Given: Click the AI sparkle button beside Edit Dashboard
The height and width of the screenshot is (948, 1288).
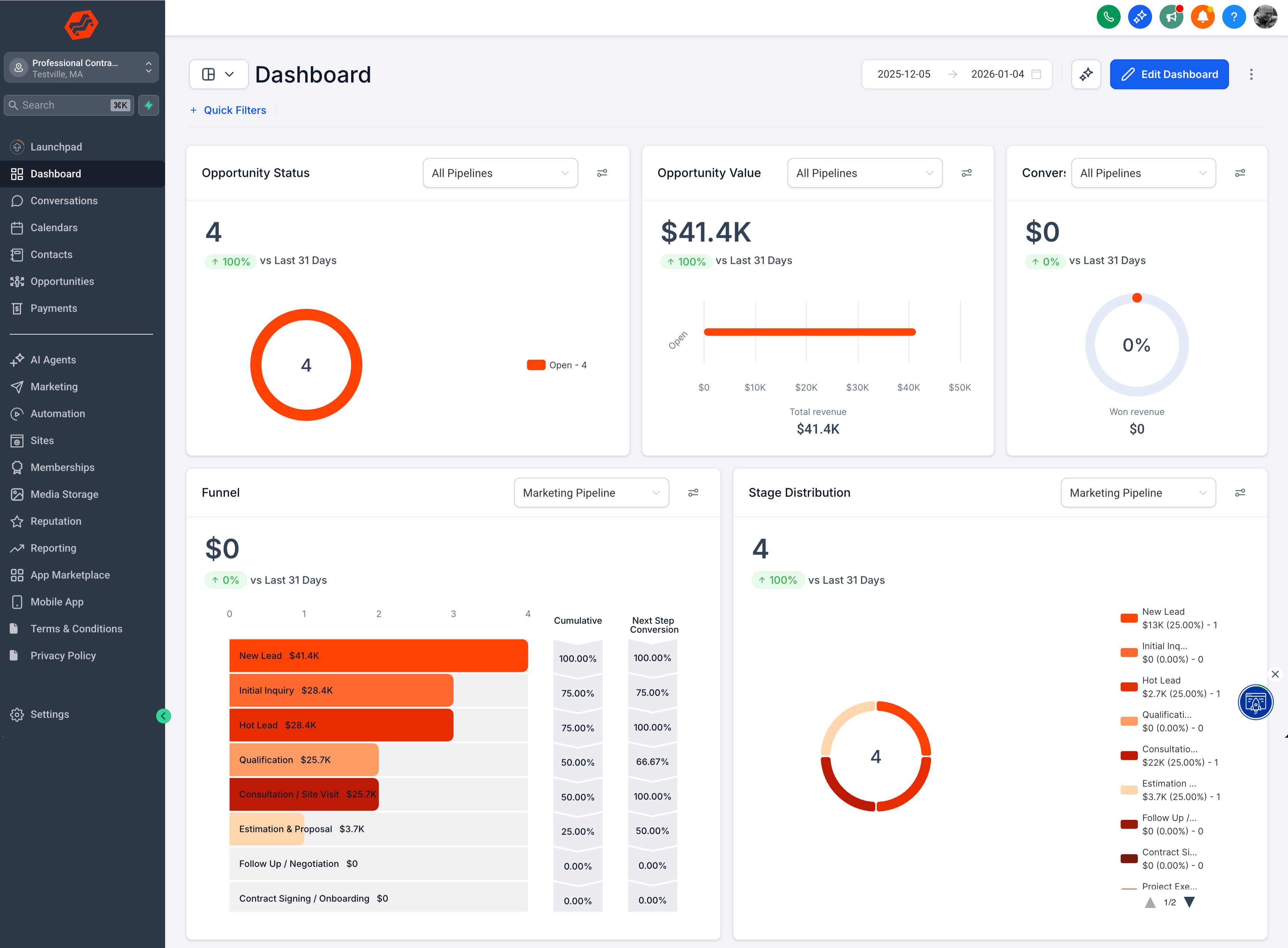Looking at the screenshot, I should point(1086,74).
